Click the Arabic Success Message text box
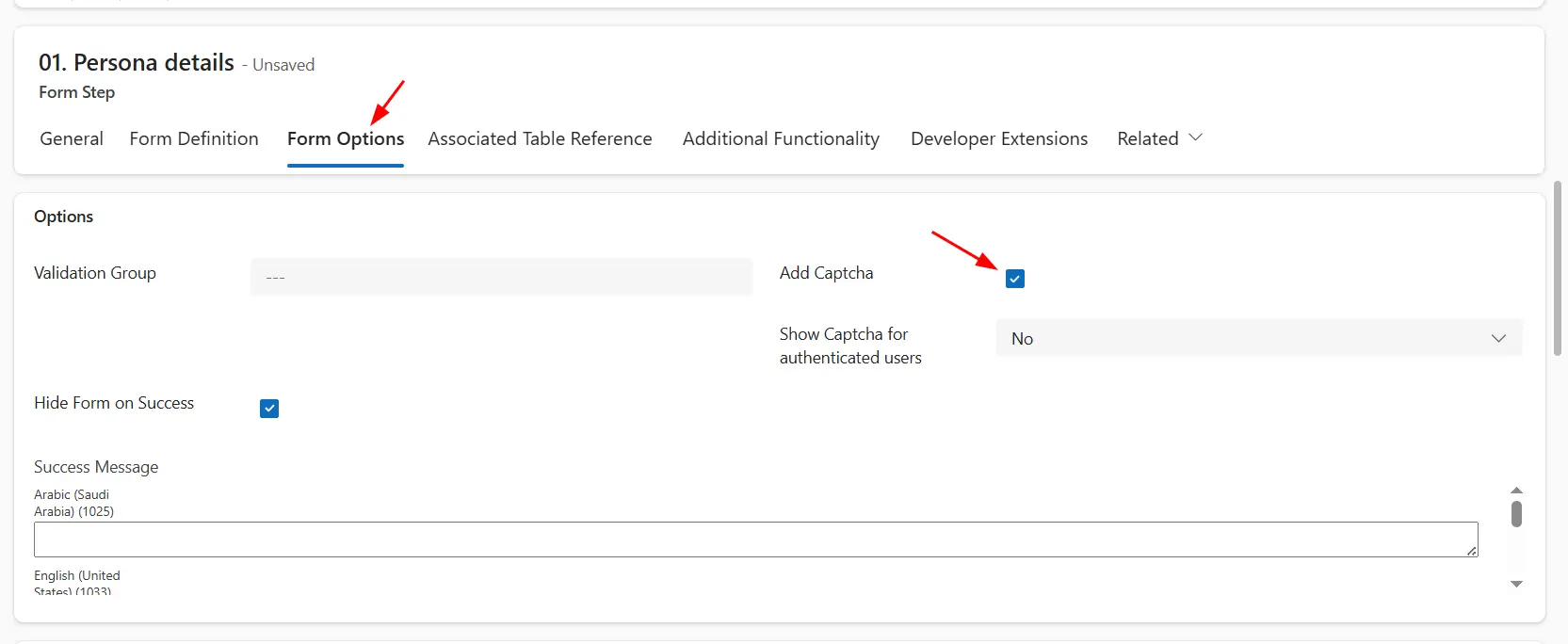The image size is (1568, 644). 755,539
